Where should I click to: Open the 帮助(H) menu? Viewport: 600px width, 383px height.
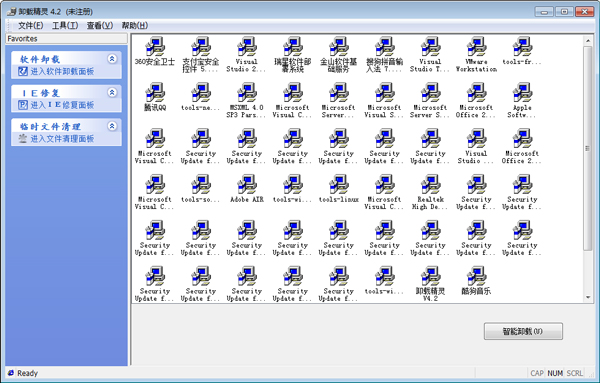pos(135,26)
